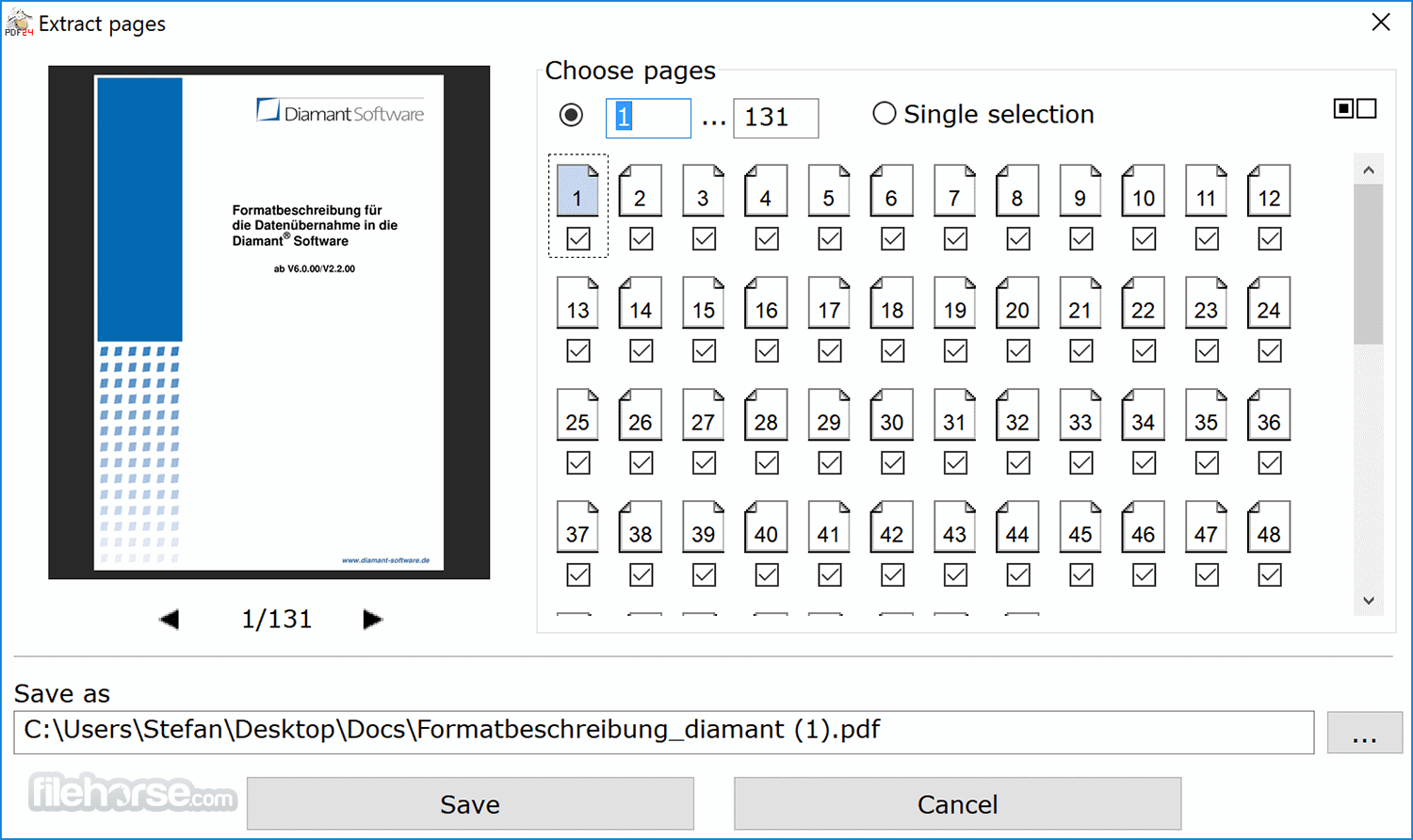Select the page 37 thumbnail icon
The width and height of the screenshot is (1413, 840).
(577, 526)
